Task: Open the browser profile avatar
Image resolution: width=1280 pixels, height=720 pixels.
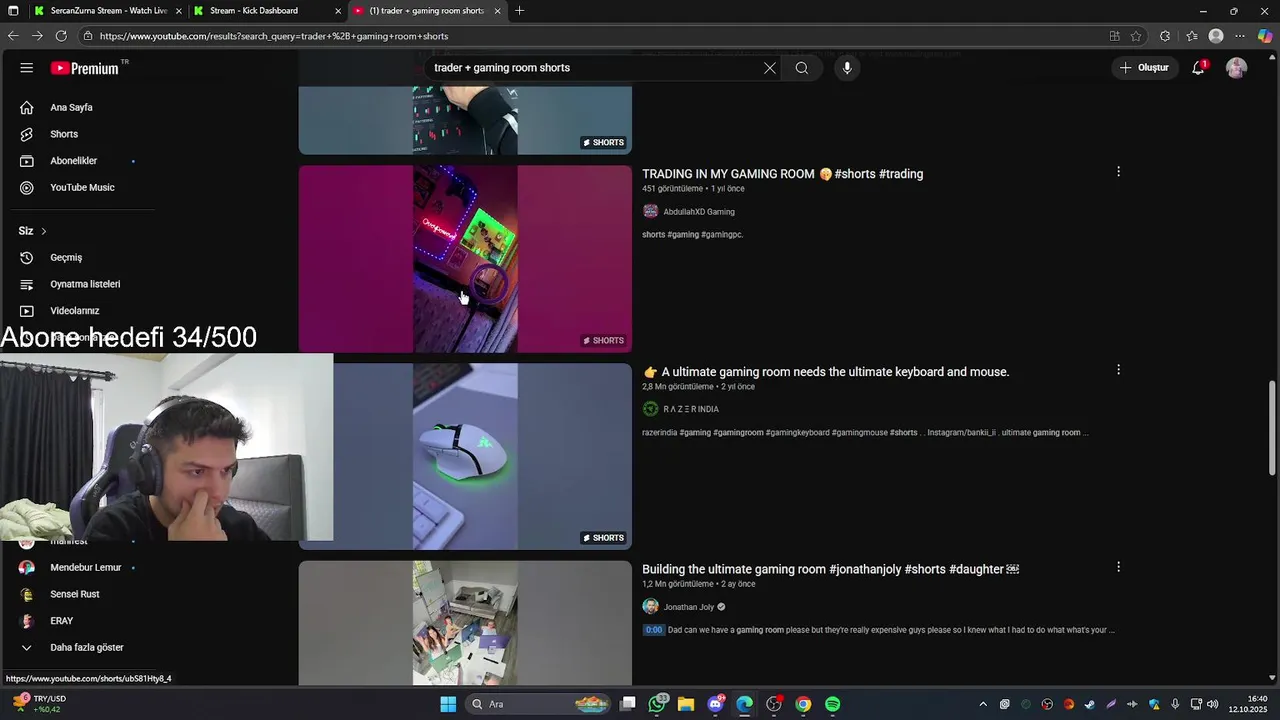Action: (x=1216, y=36)
